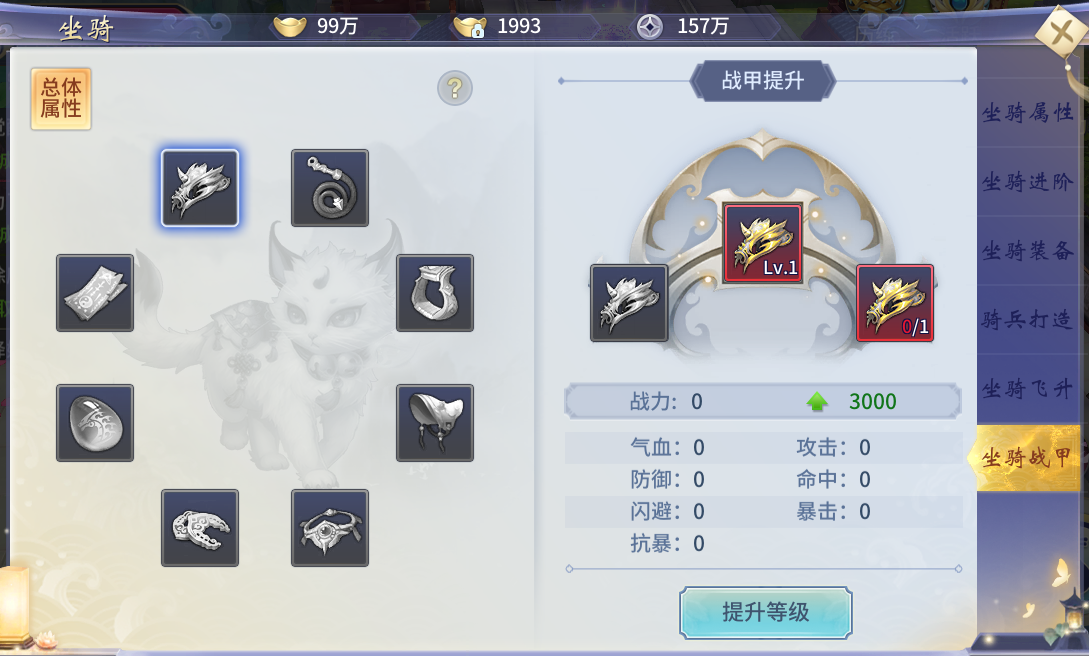Select the rune egg stone slot

[94, 423]
